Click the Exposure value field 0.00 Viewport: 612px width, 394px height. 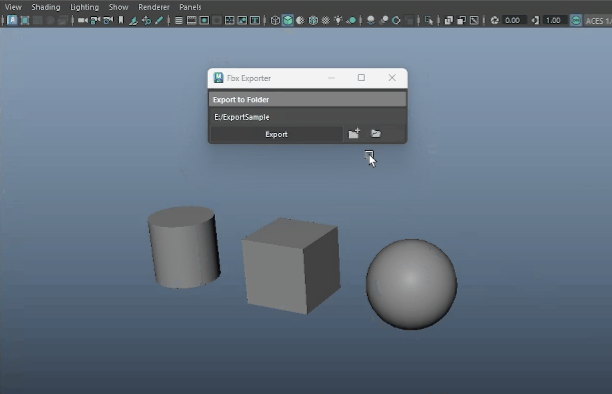(514, 20)
